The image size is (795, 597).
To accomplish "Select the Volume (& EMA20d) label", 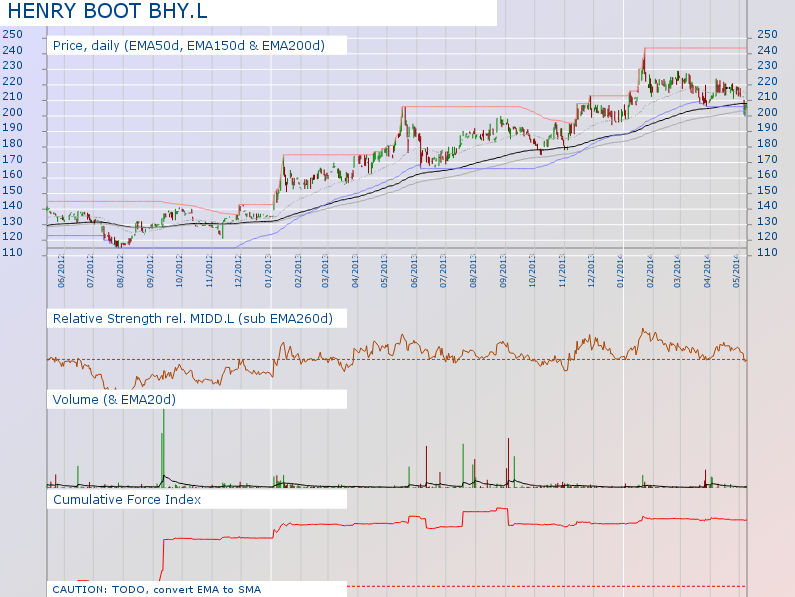I will (x=114, y=400).
